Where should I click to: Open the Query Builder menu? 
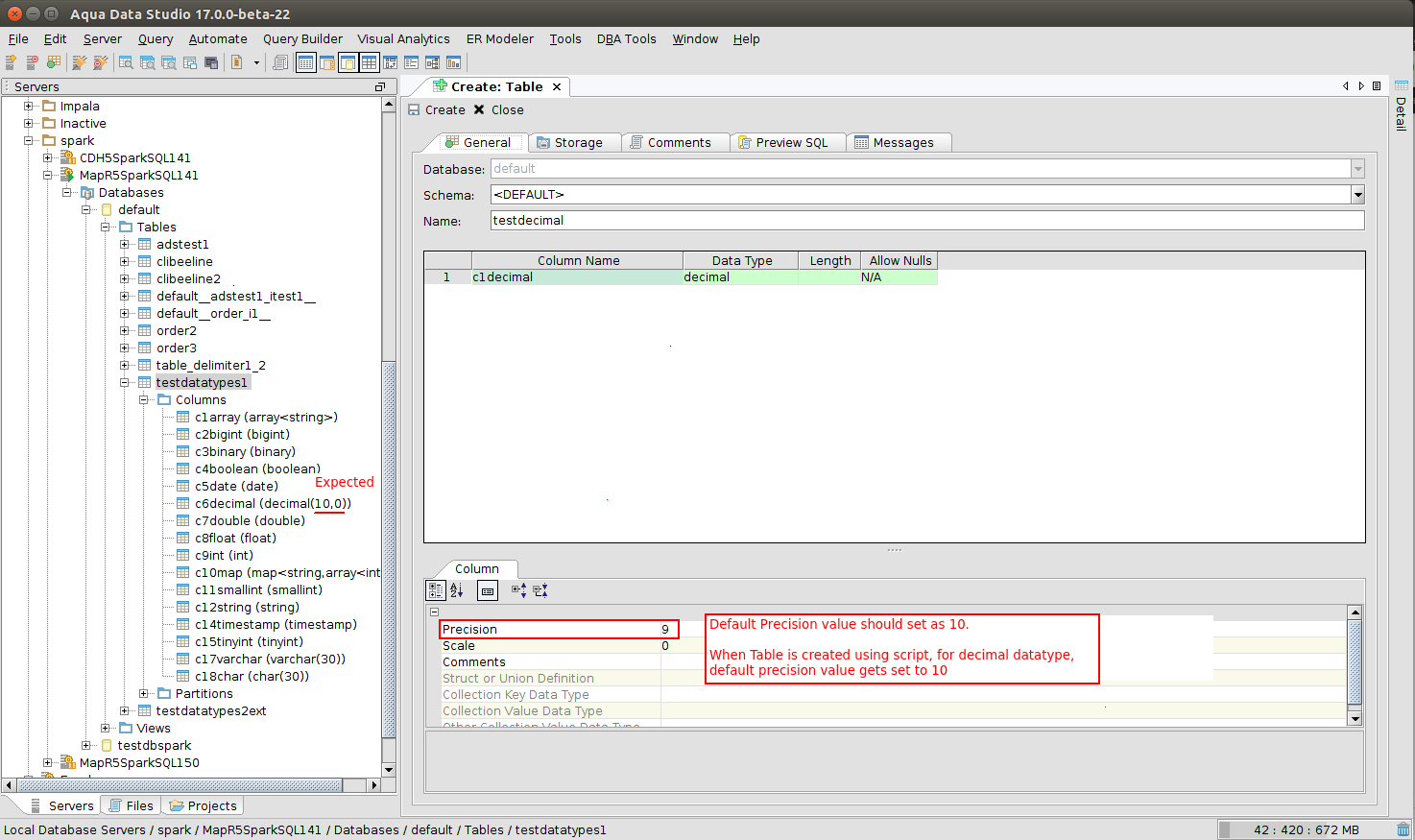(302, 38)
